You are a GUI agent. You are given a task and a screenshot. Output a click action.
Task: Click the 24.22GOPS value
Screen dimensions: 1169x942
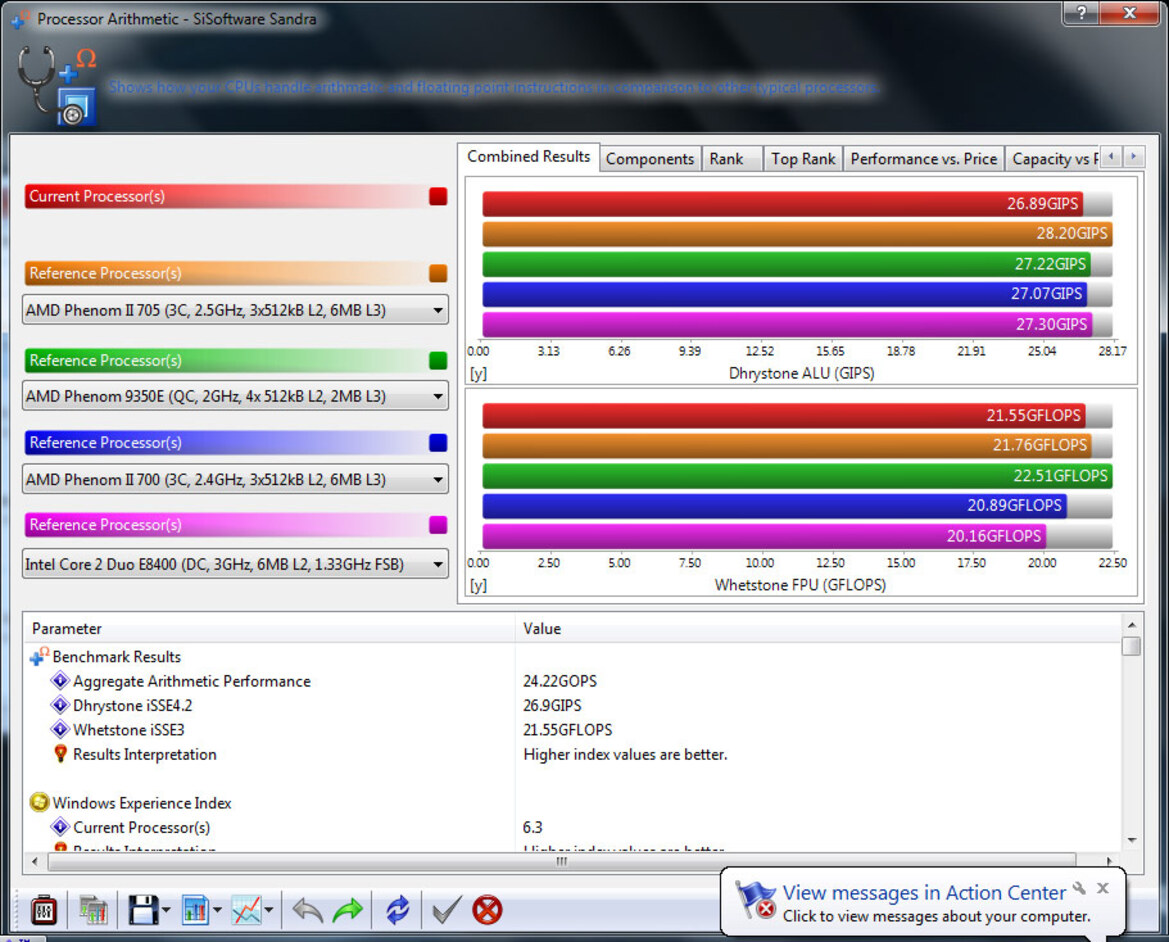[560, 680]
